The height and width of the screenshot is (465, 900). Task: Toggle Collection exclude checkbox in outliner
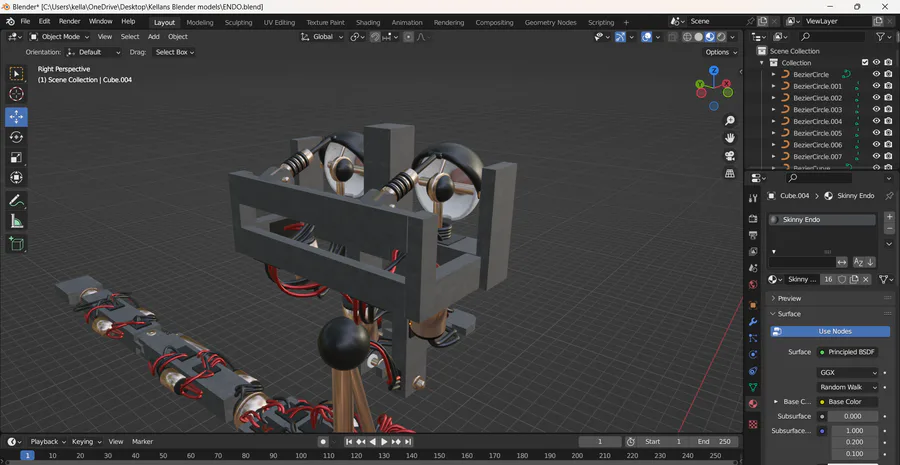tap(865, 63)
